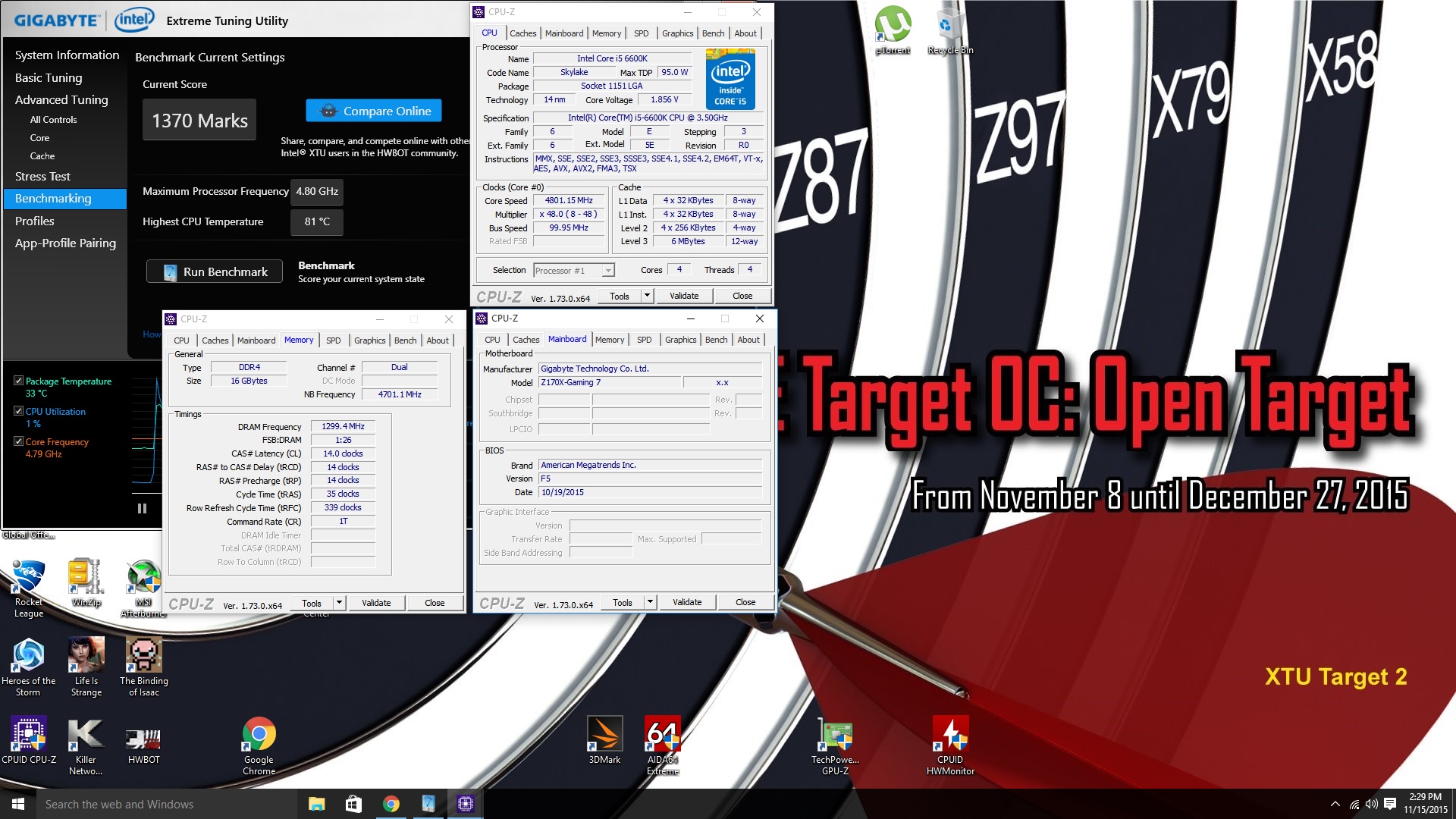Open System Information in XTU
The image size is (1456, 819).
67,55
